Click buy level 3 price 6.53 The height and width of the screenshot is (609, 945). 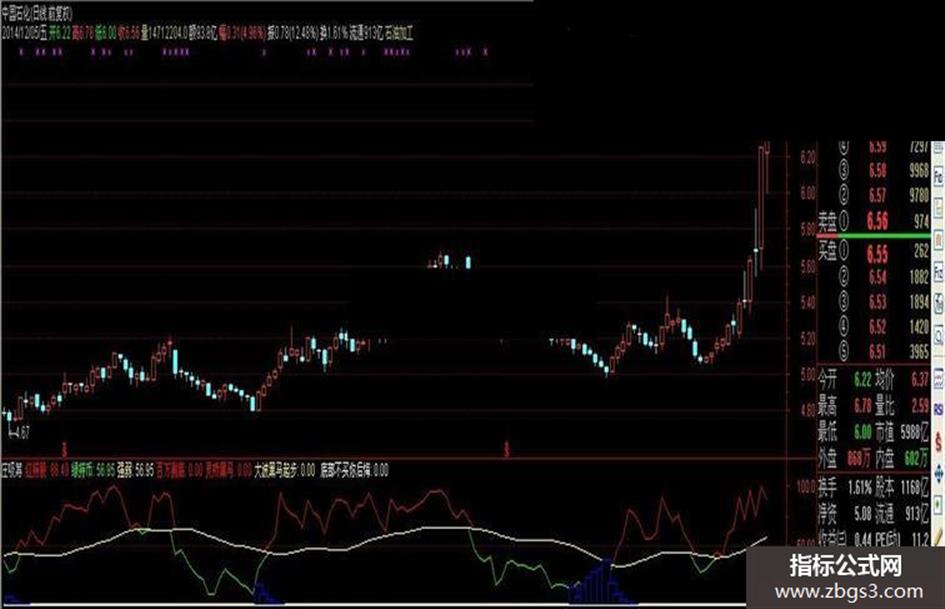click(878, 301)
